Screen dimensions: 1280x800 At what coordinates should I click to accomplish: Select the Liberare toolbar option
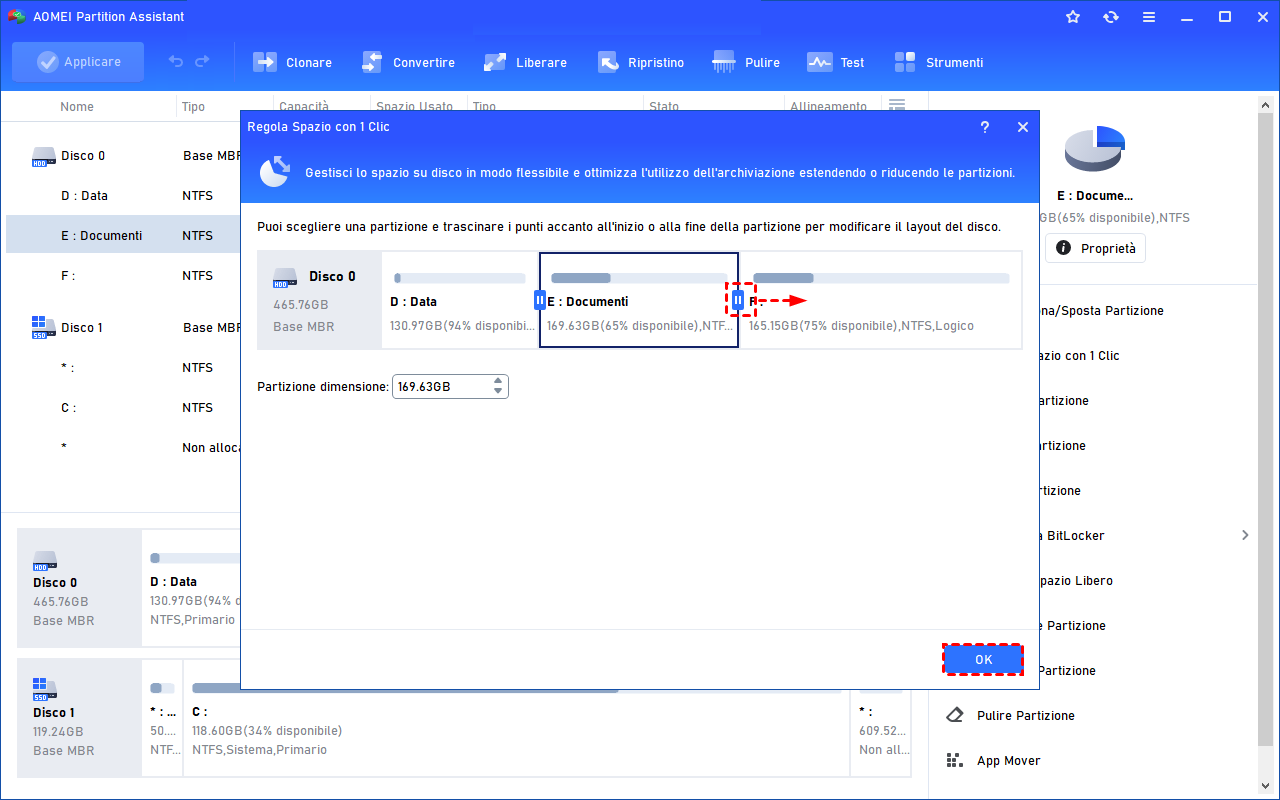(x=525, y=62)
